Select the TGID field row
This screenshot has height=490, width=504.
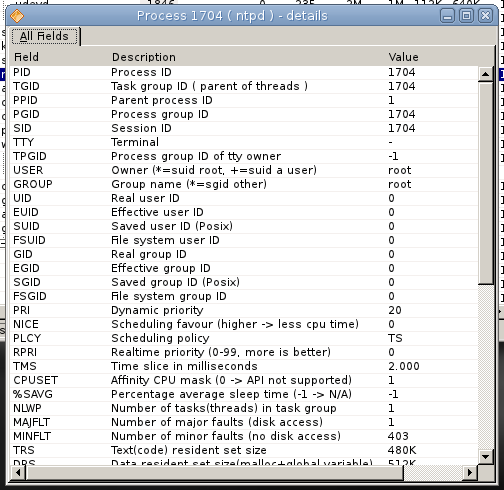point(244,86)
